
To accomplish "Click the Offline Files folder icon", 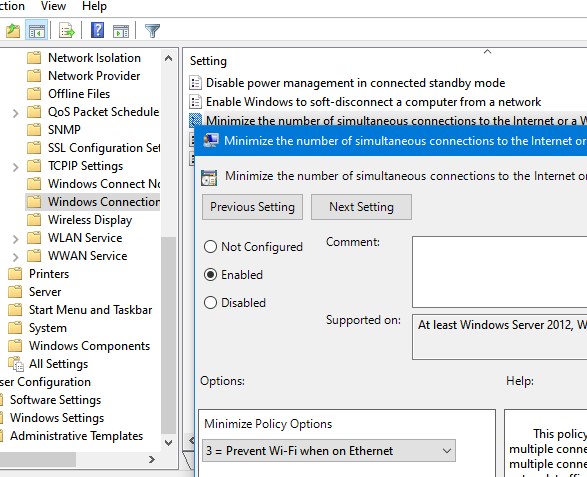I will 34,94.
